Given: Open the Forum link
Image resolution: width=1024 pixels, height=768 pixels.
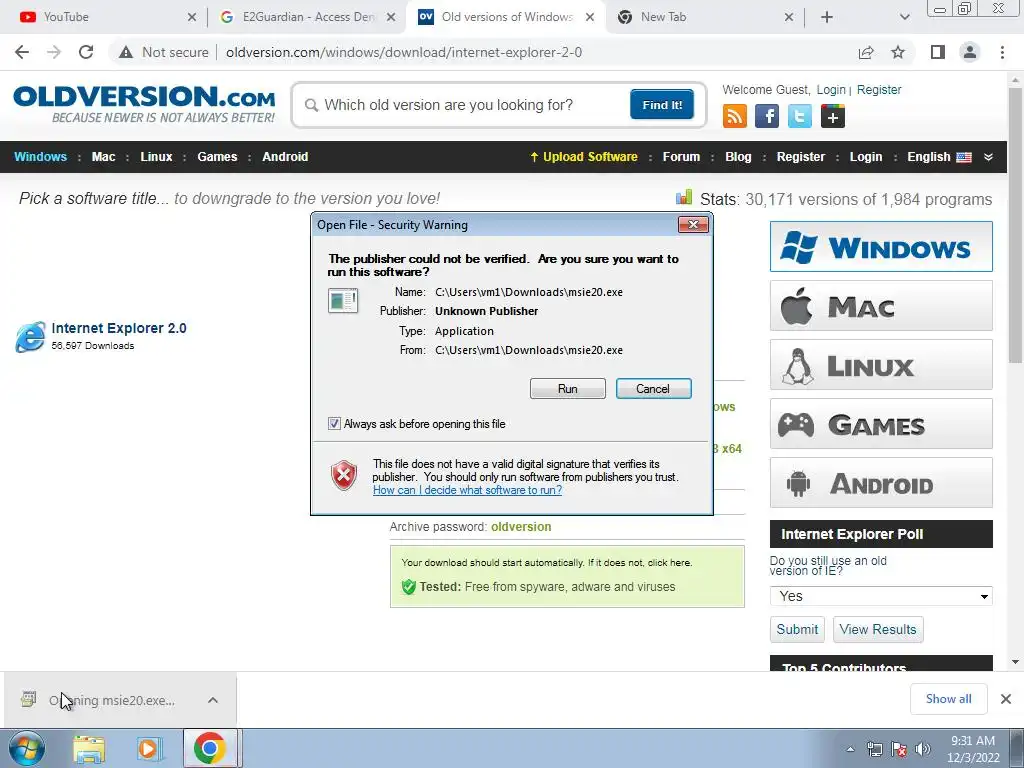Looking at the screenshot, I should (x=681, y=157).
